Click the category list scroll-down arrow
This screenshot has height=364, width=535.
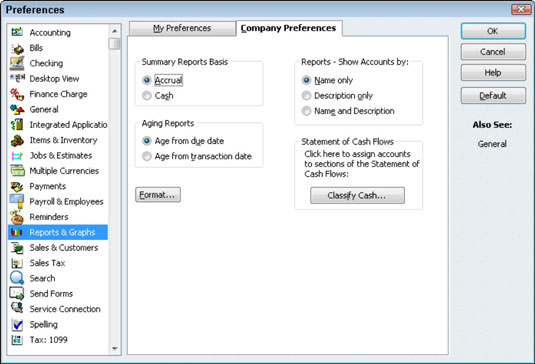115,348
